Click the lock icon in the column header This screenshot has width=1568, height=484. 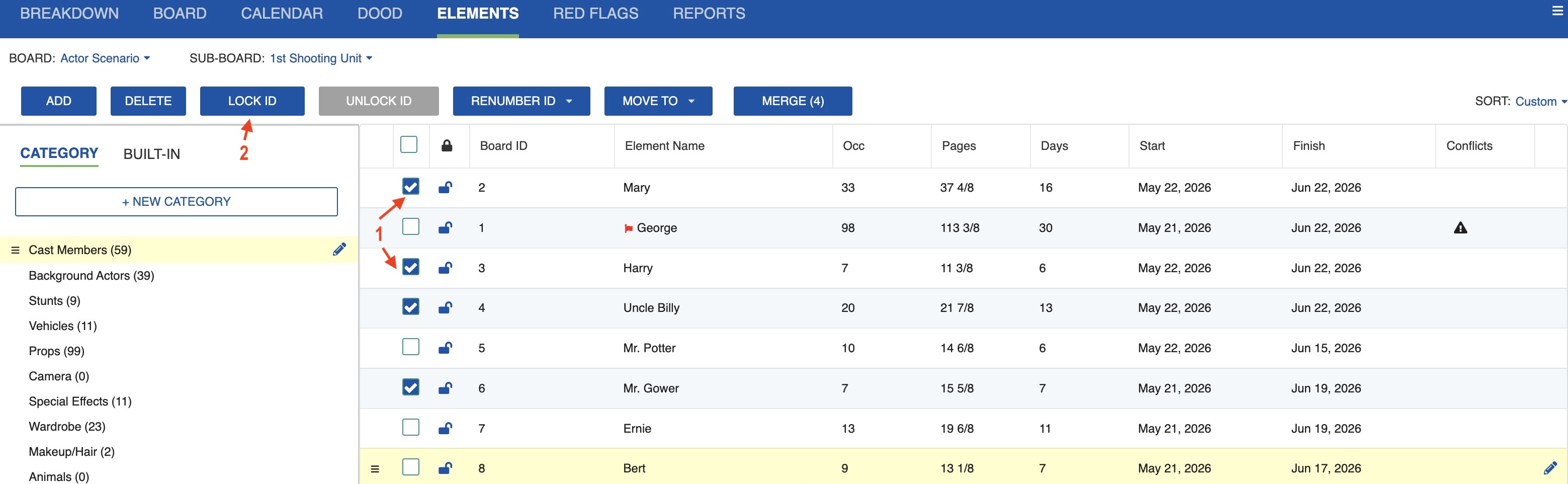coord(446,145)
